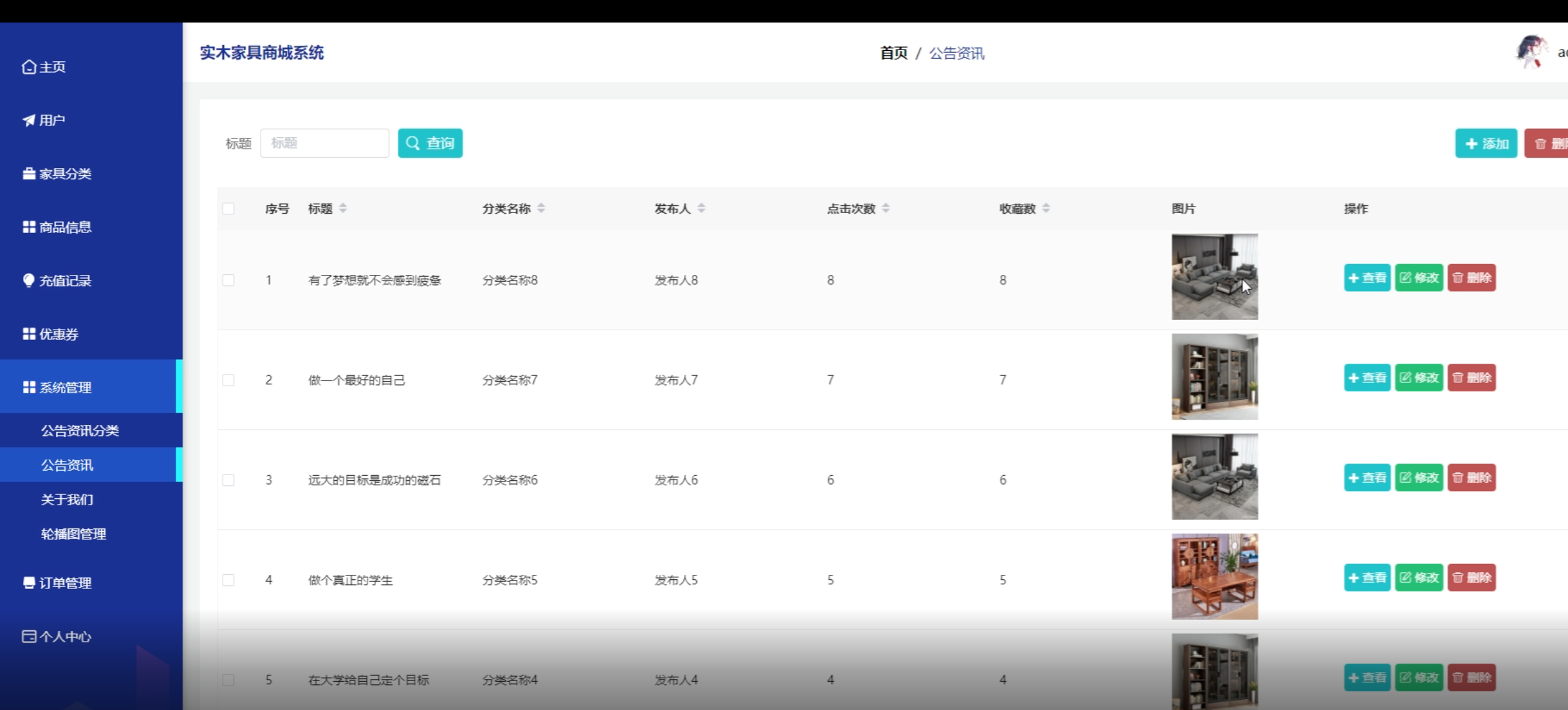The width and height of the screenshot is (1568, 710).
Task: Toggle the select-all checkbox in table header
Action: [x=228, y=209]
